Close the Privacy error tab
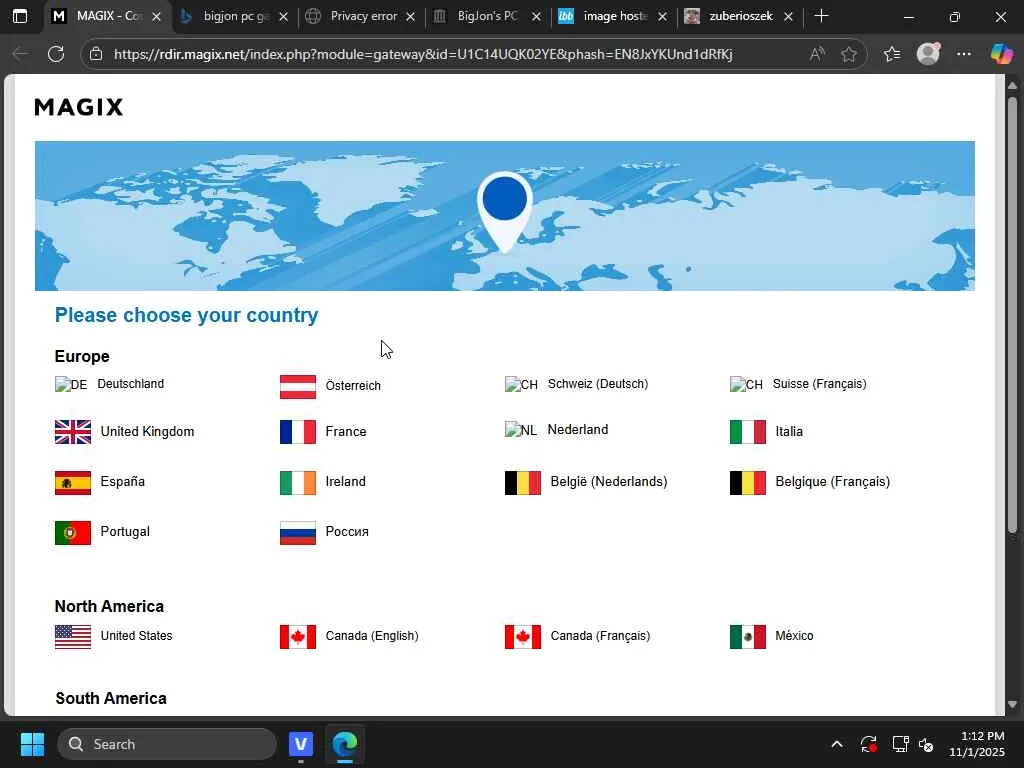Screen dimensions: 1024x768 pyautogui.click(x=410, y=17)
